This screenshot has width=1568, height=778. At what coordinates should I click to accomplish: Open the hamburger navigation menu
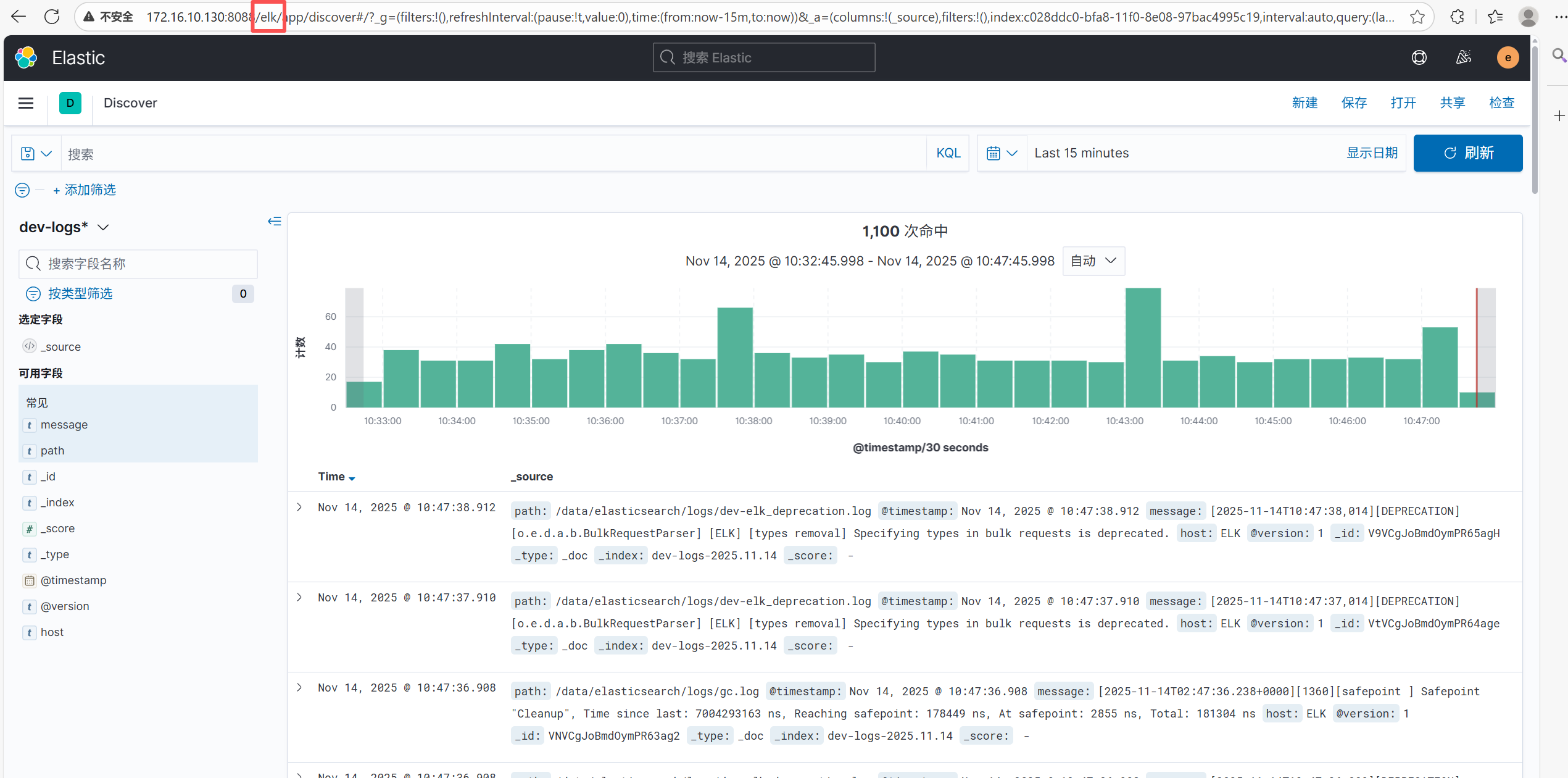26,103
